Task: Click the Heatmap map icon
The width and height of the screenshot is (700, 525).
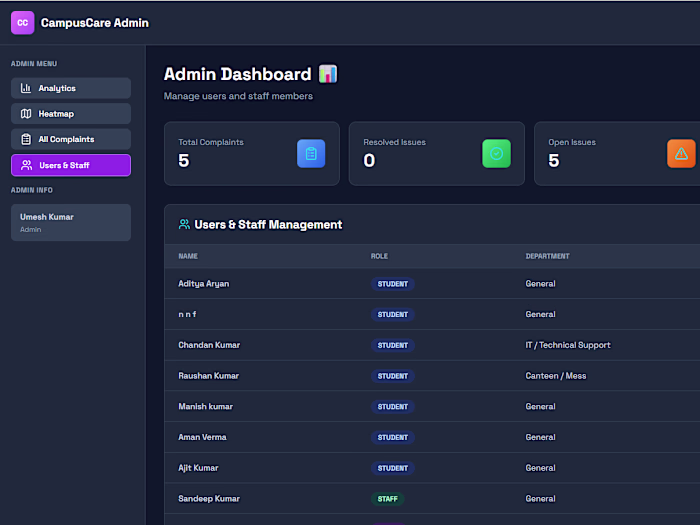Action: 26,114
